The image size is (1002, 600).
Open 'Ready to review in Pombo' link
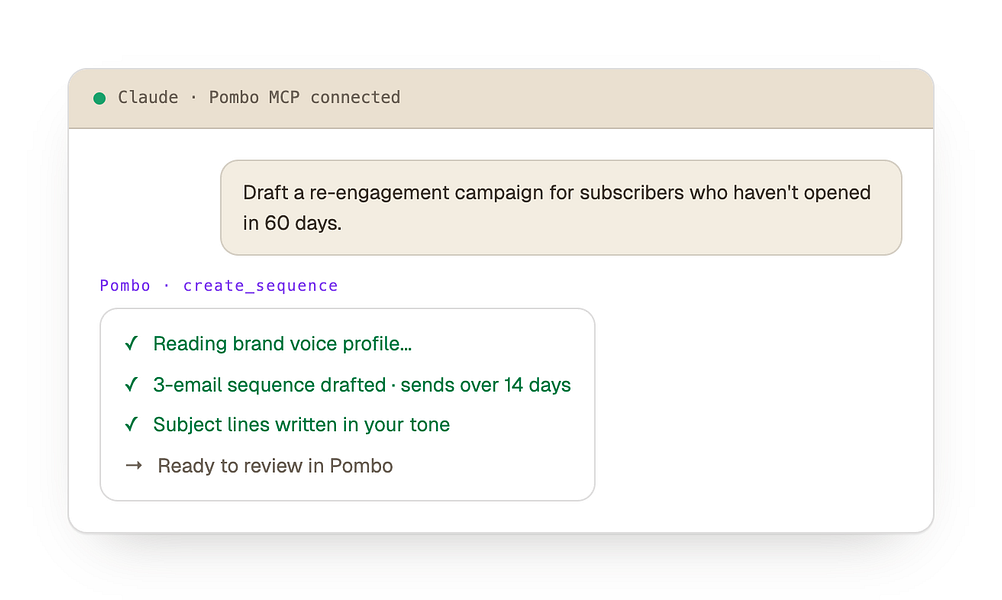[275, 466]
